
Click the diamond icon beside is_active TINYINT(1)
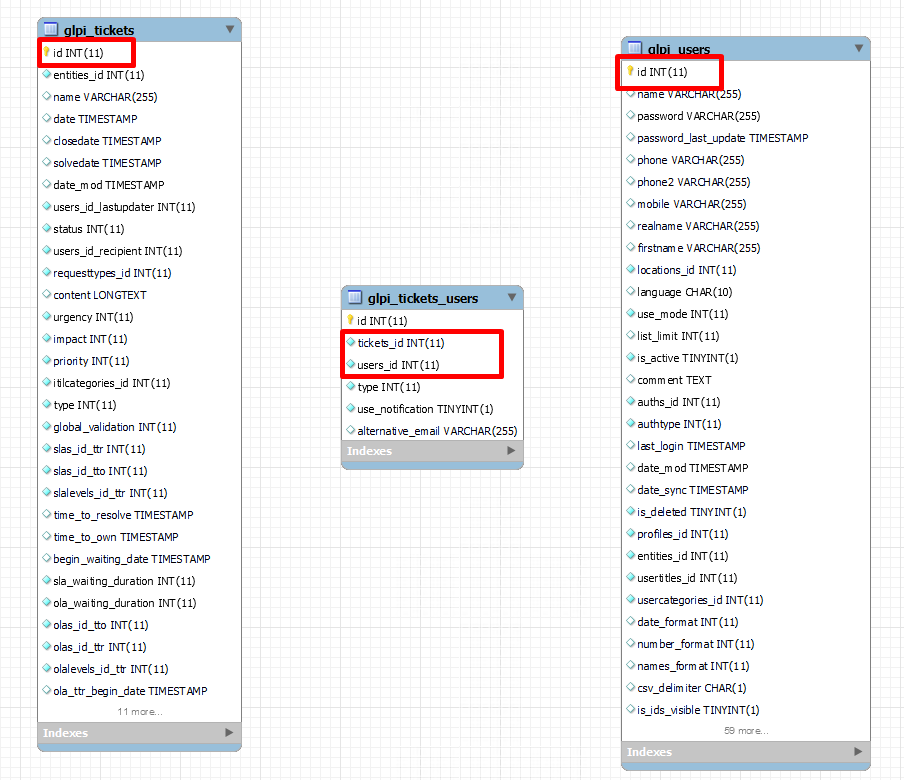coord(631,357)
